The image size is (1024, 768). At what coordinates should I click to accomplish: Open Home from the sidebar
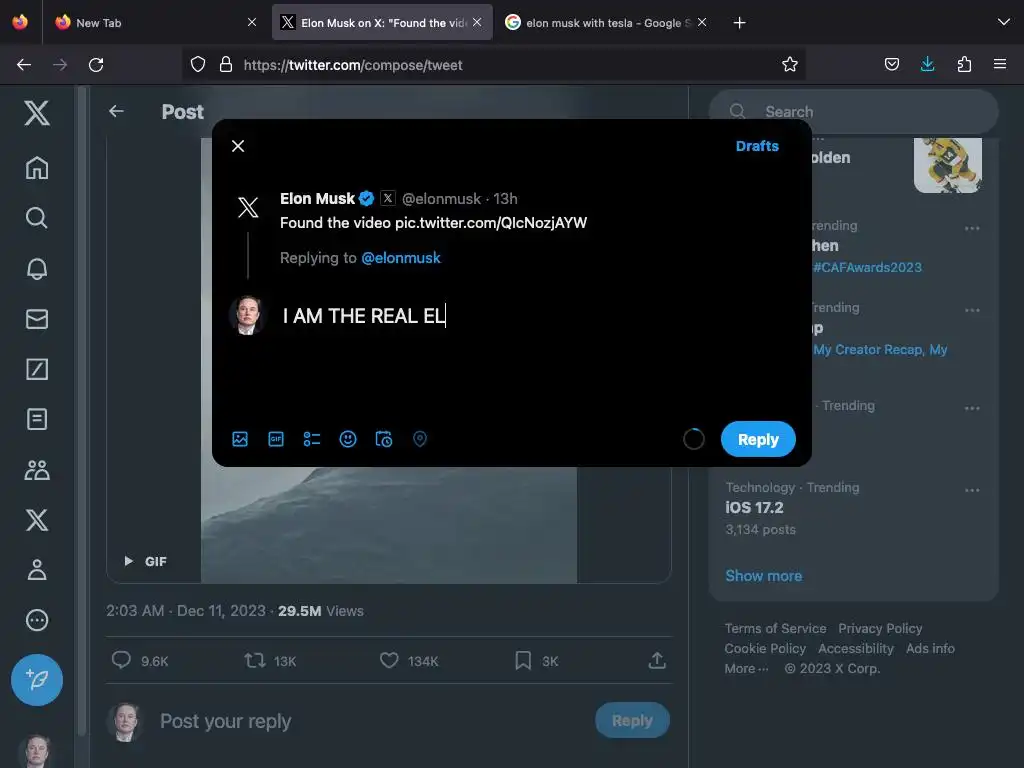pos(37,168)
